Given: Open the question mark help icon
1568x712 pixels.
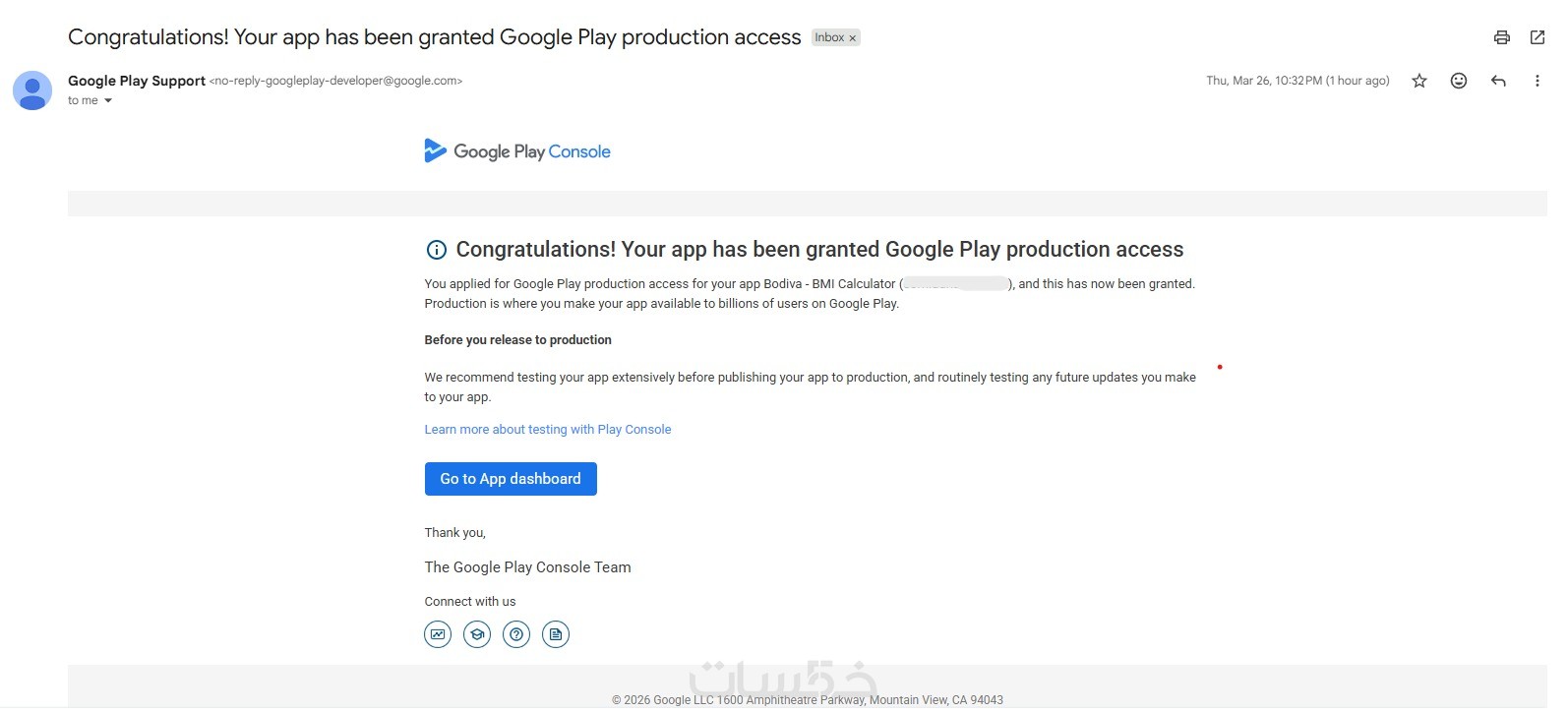Looking at the screenshot, I should [516, 634].
